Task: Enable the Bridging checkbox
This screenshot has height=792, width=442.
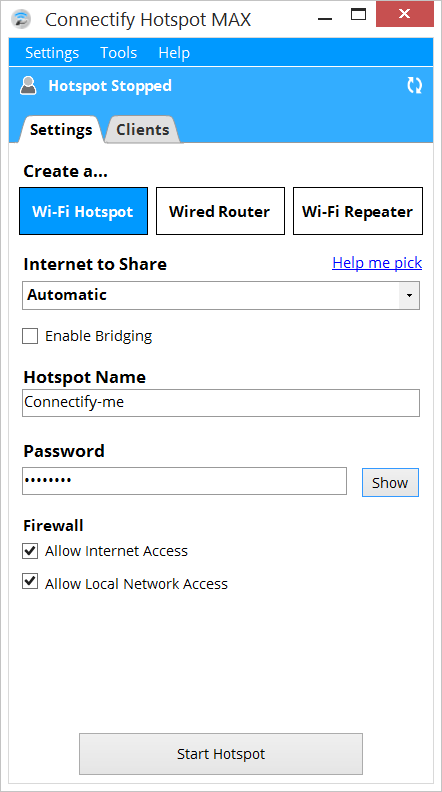Action: tap(30, 336)
